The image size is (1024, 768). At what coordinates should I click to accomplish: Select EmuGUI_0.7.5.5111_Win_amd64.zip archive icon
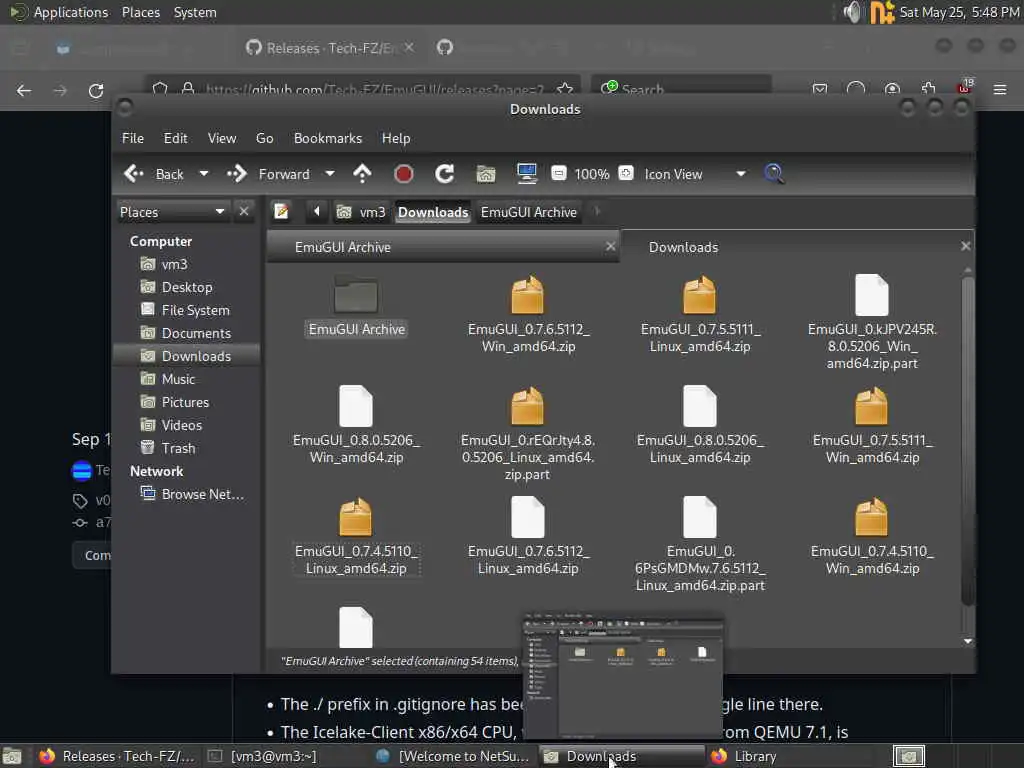coord(872,406)
